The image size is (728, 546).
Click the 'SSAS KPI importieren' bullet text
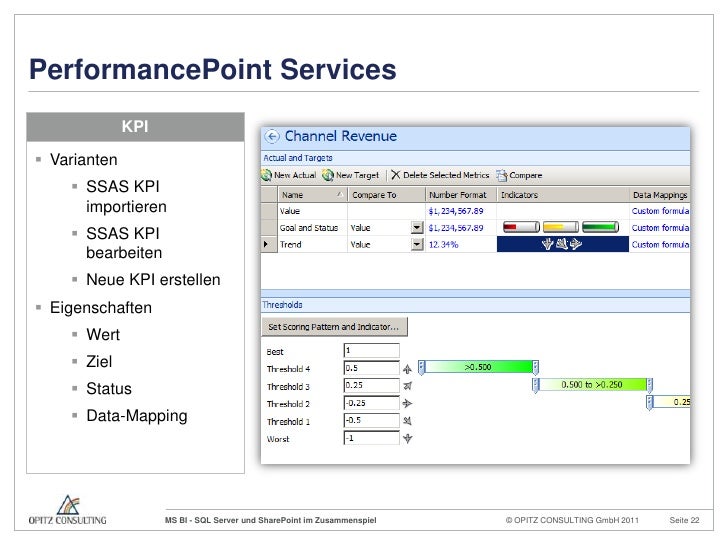126,196
